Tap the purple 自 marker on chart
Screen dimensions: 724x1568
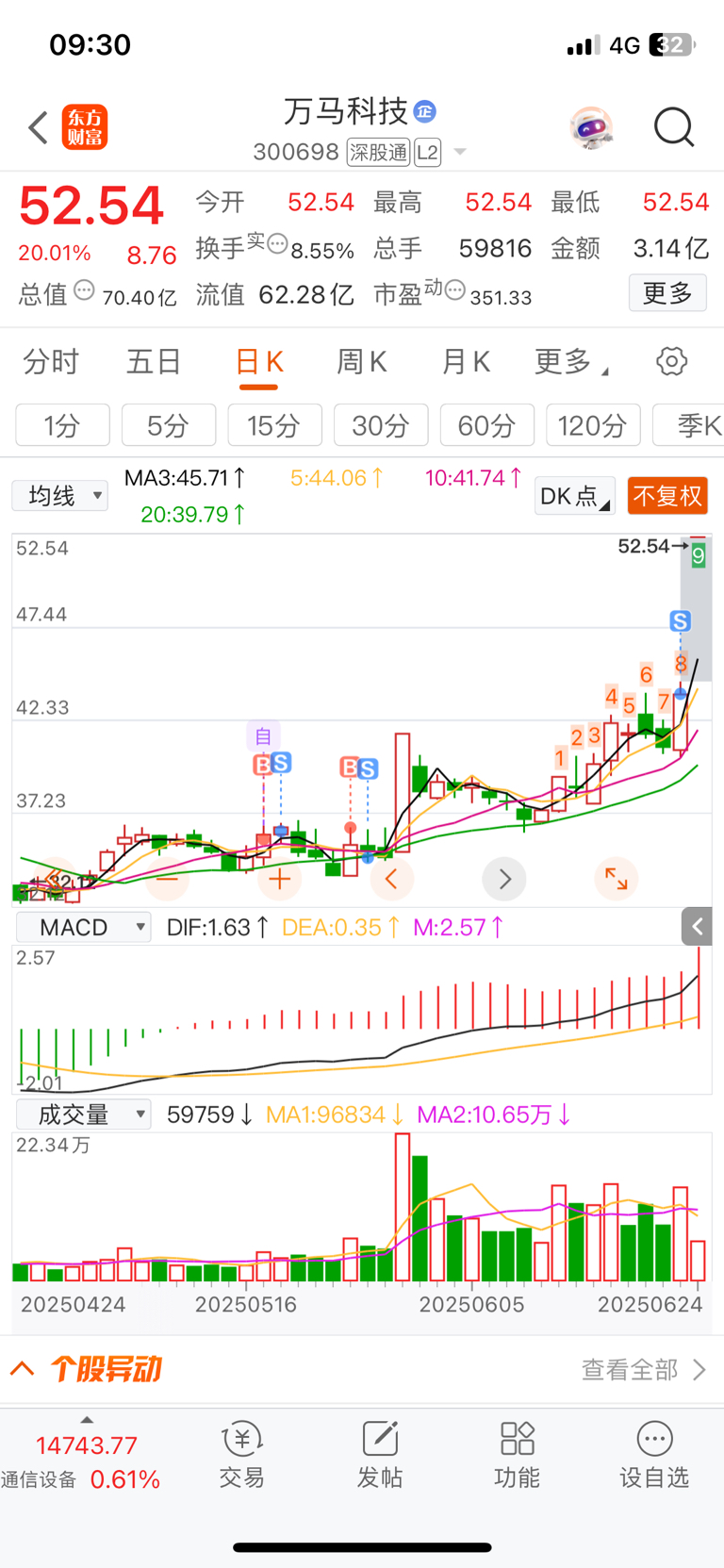tap(263, 735)
